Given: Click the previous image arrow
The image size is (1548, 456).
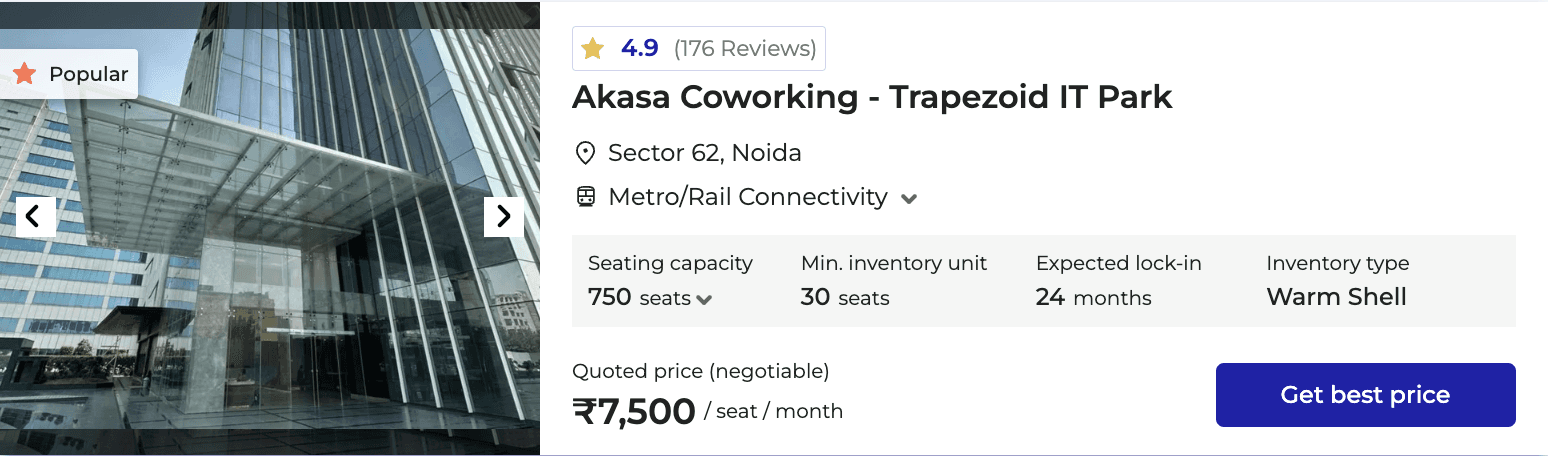Looking at the screenshot, I should (x=35, y=216).
